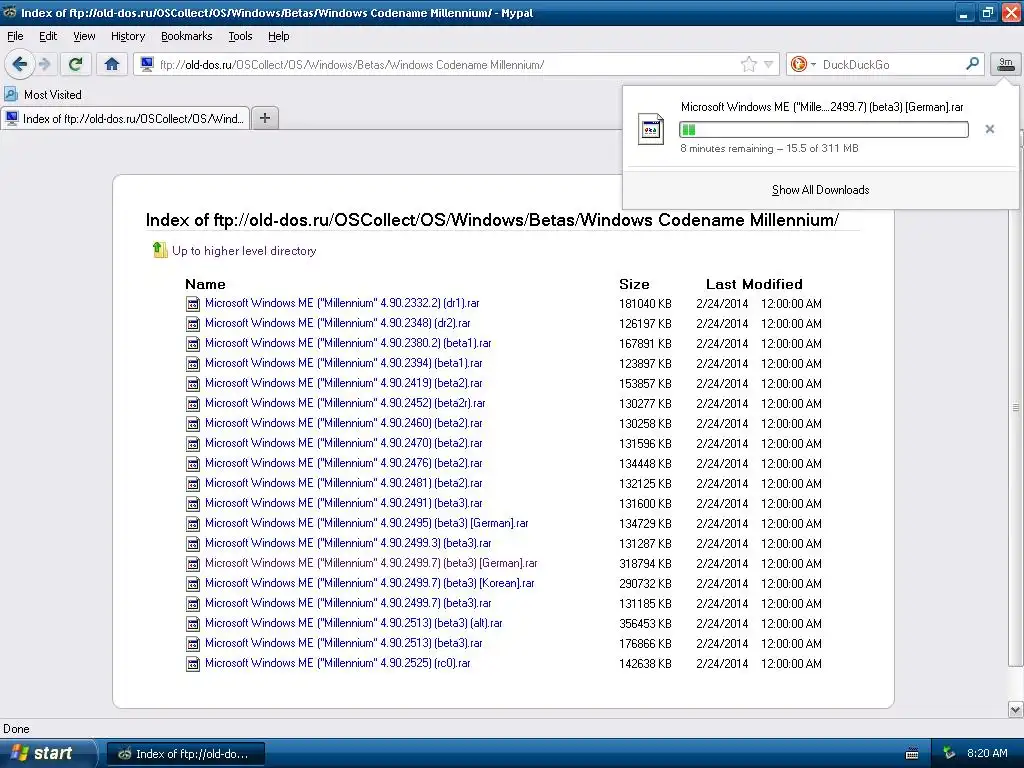Go back using the Back arrow button

coord(20,64)
